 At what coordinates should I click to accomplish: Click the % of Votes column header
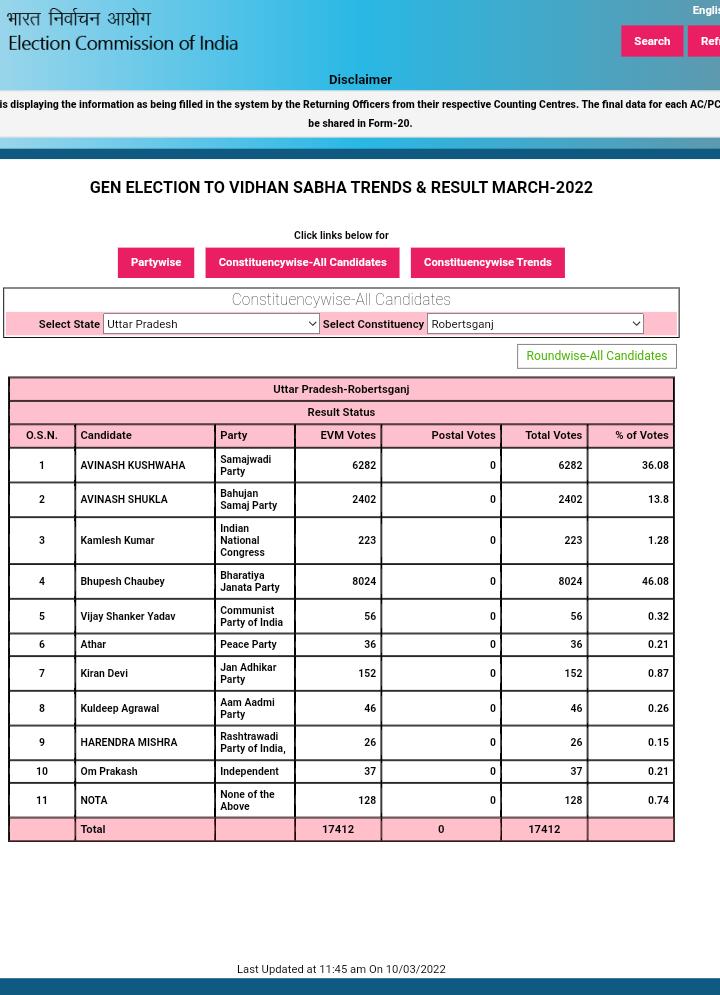click(641, 436)
